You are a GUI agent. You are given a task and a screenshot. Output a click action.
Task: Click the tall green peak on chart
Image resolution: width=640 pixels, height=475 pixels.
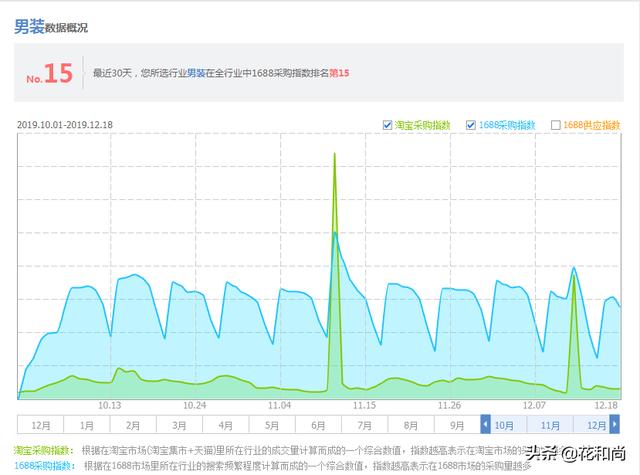(x=335, y=154)
